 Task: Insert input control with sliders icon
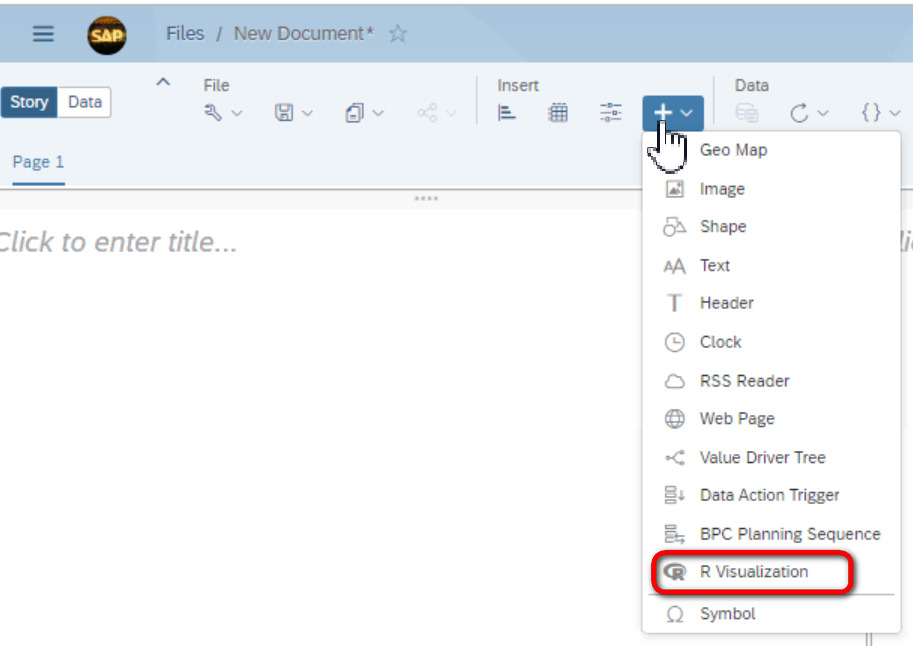tap(611, 112)
